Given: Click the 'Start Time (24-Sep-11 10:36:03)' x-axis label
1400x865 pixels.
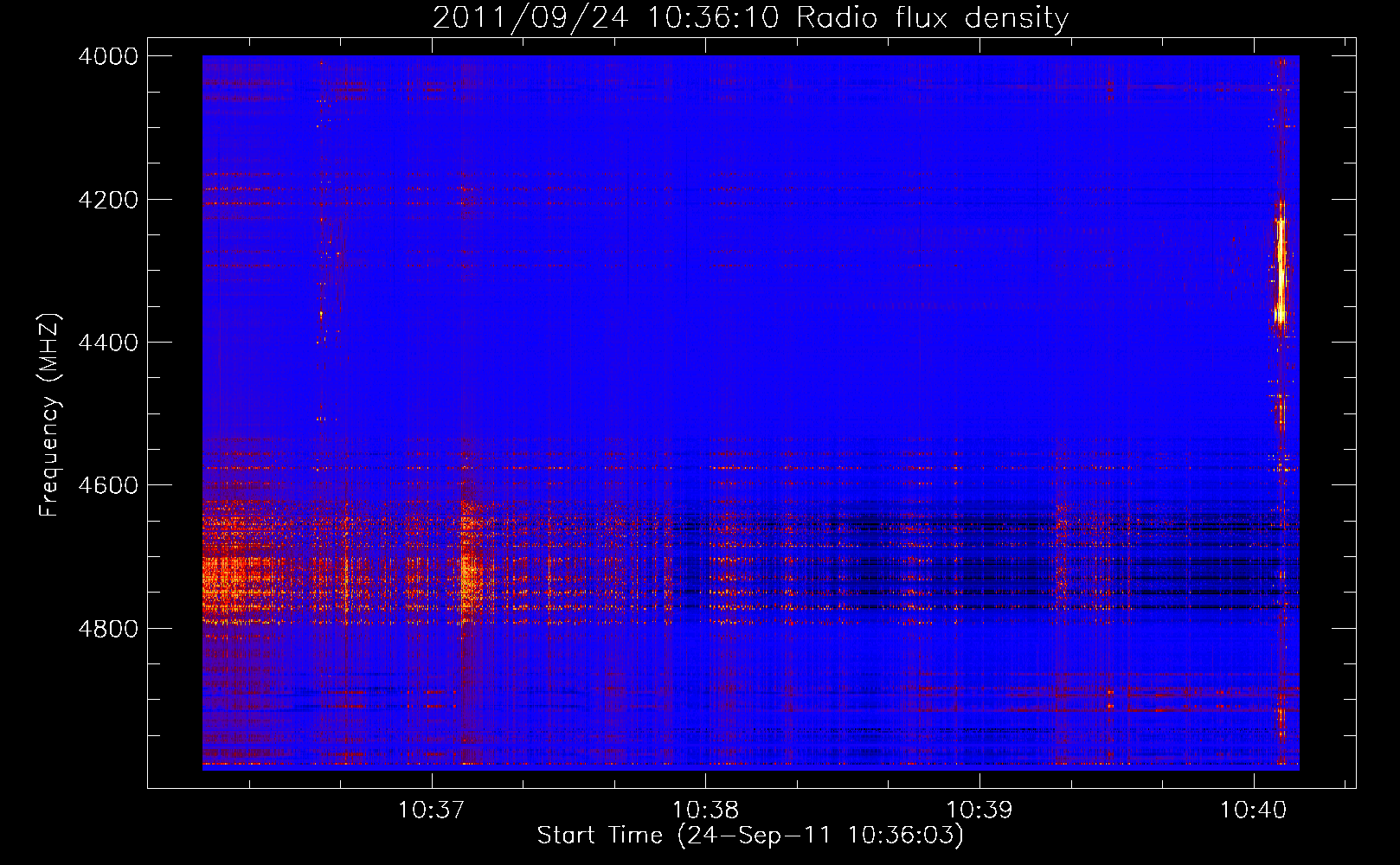Looking at the screenshot, I should [x=750, y=836].
